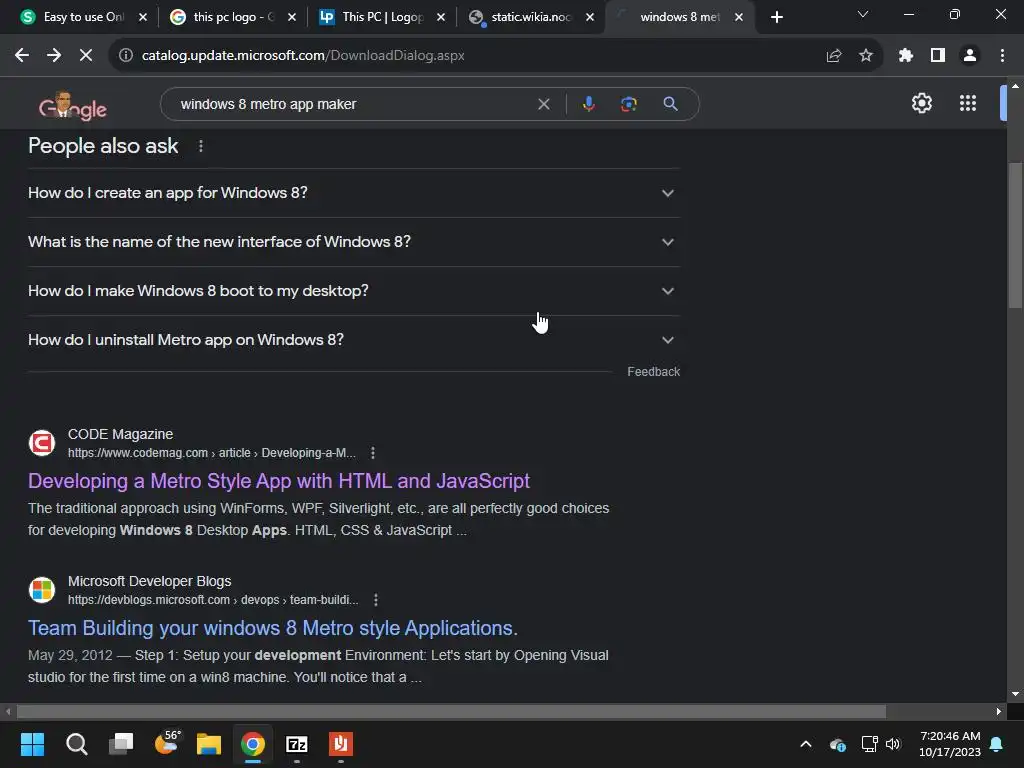Viewport: 1024px width, 768px height.
Task: Share this page icon in address bar
Action: pyautogui.click(x=833, y=56)
